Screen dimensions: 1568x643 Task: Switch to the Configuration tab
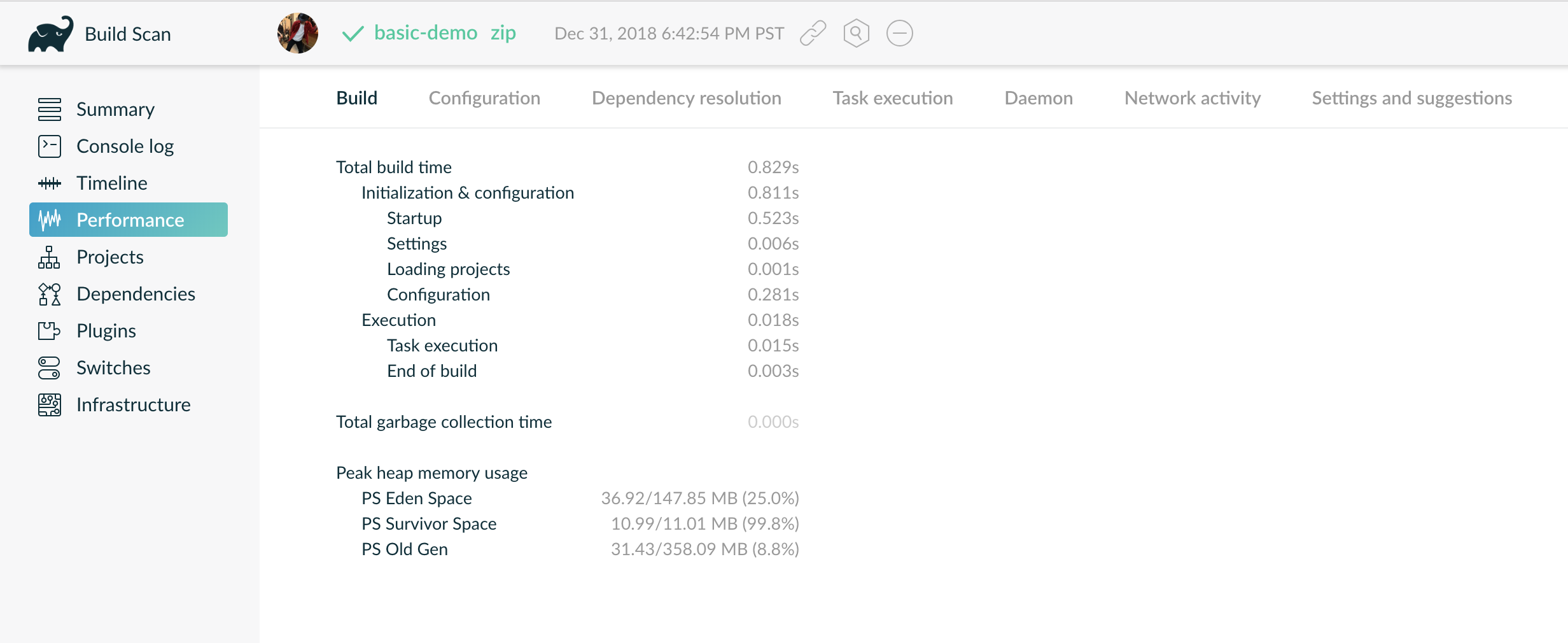(484, 97)
